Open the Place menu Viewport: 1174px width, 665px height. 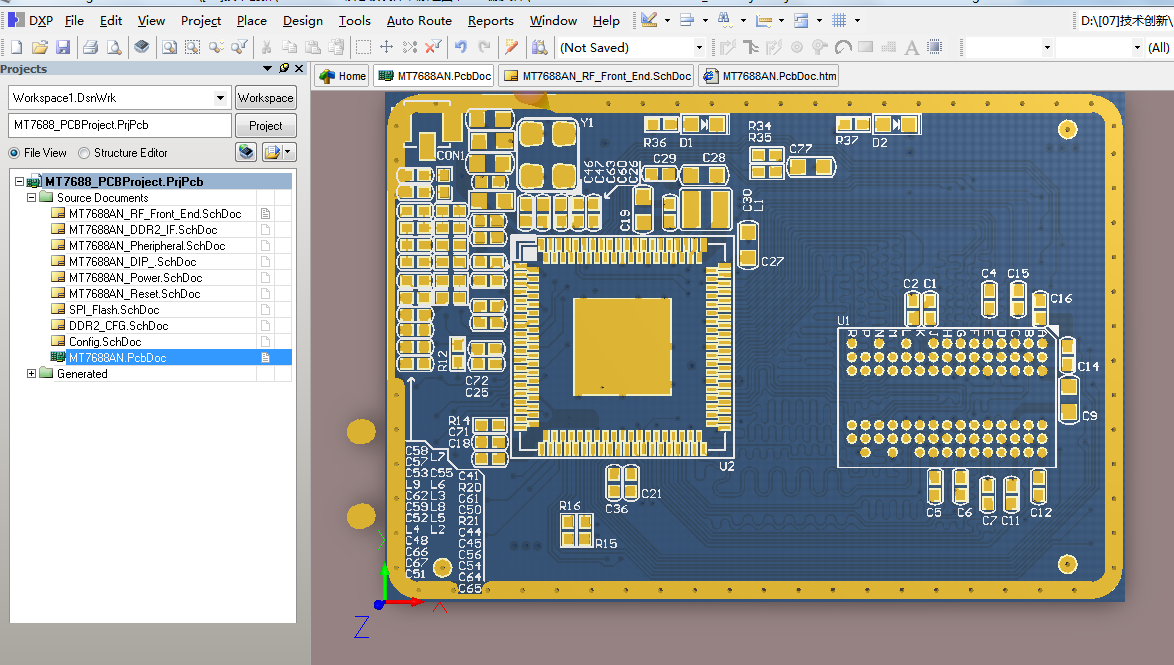coord(252,21)
